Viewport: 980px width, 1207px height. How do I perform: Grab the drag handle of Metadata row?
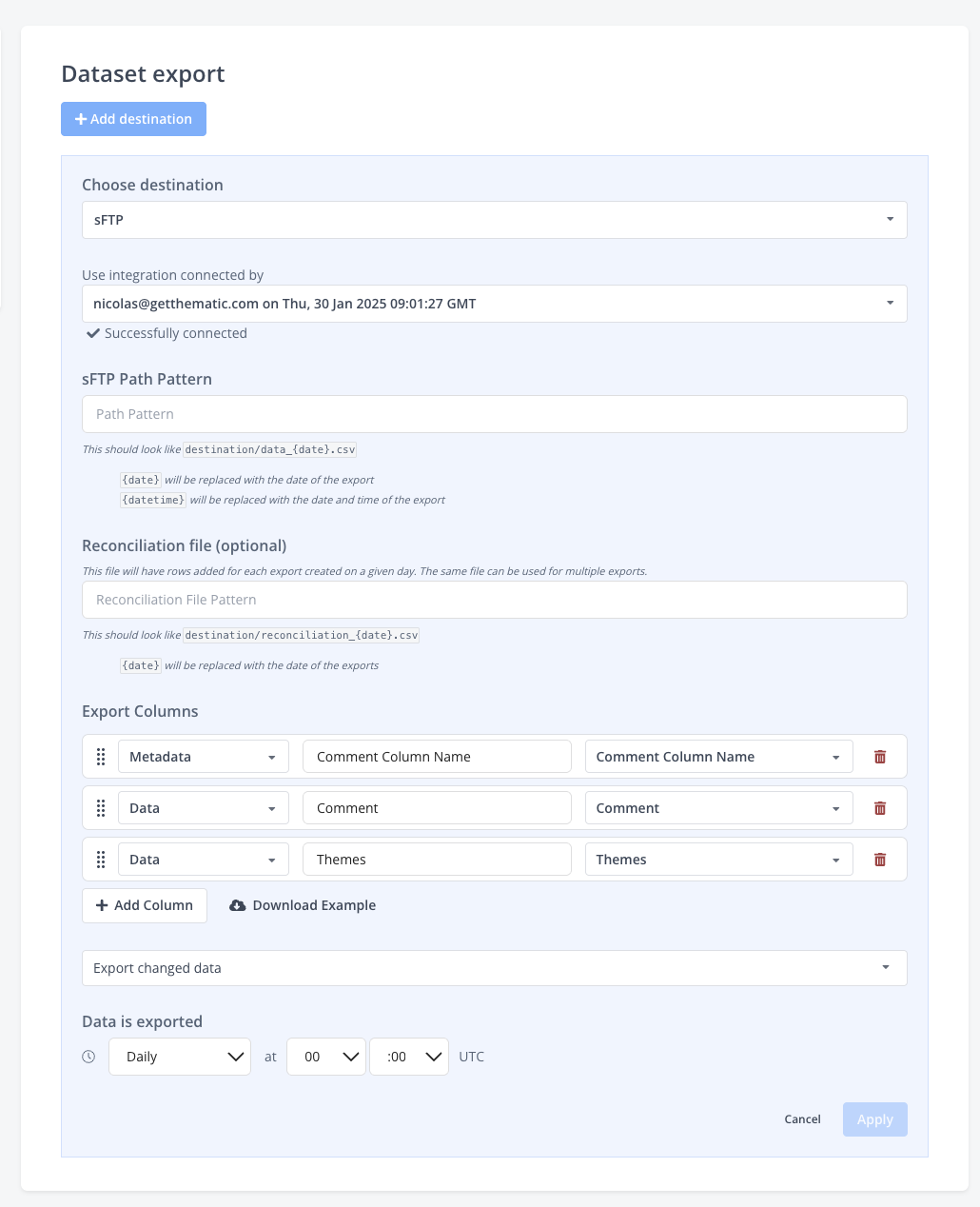(x=101, y=757)
